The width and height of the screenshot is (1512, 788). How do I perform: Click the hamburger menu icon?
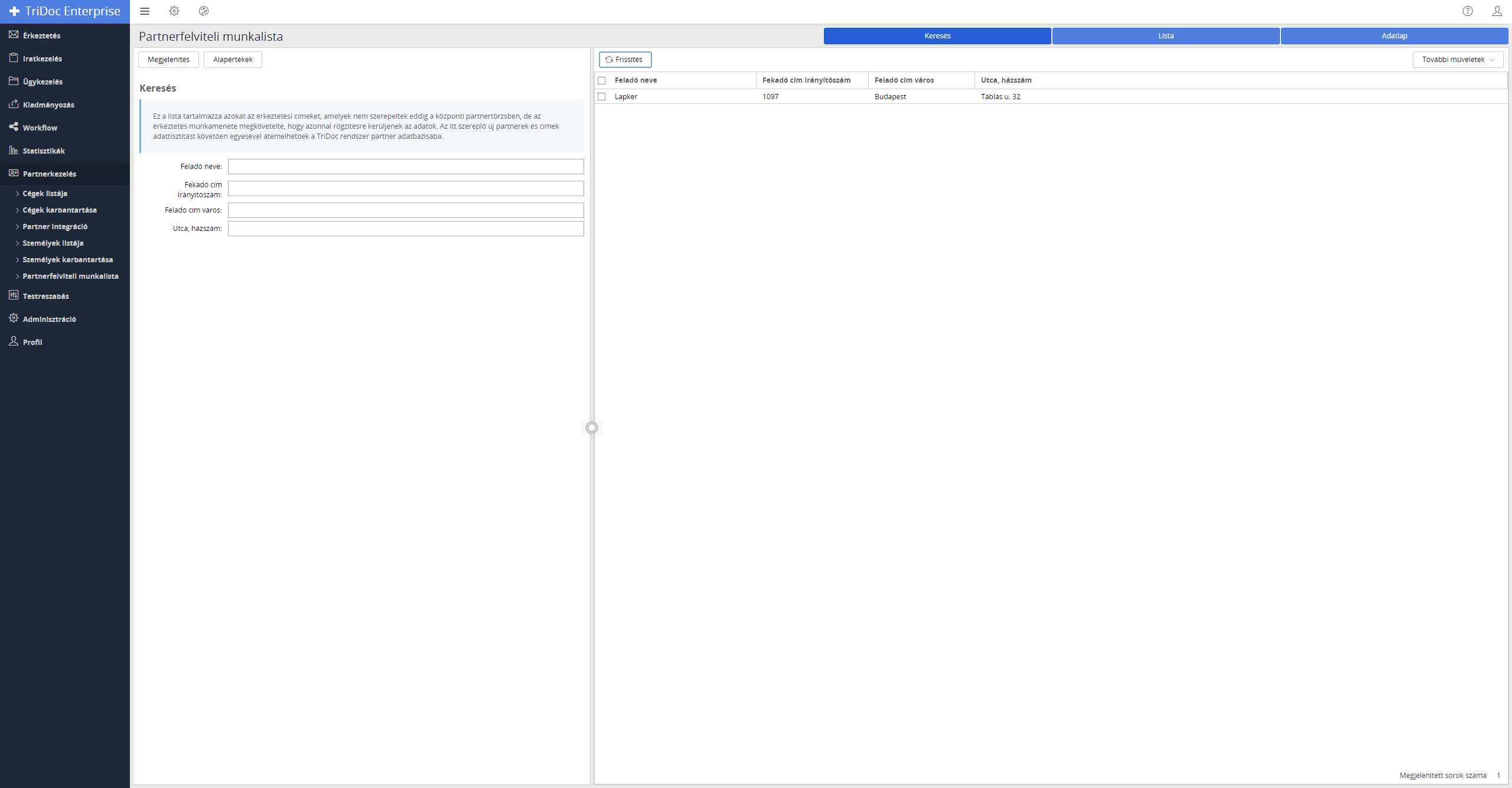145,11
